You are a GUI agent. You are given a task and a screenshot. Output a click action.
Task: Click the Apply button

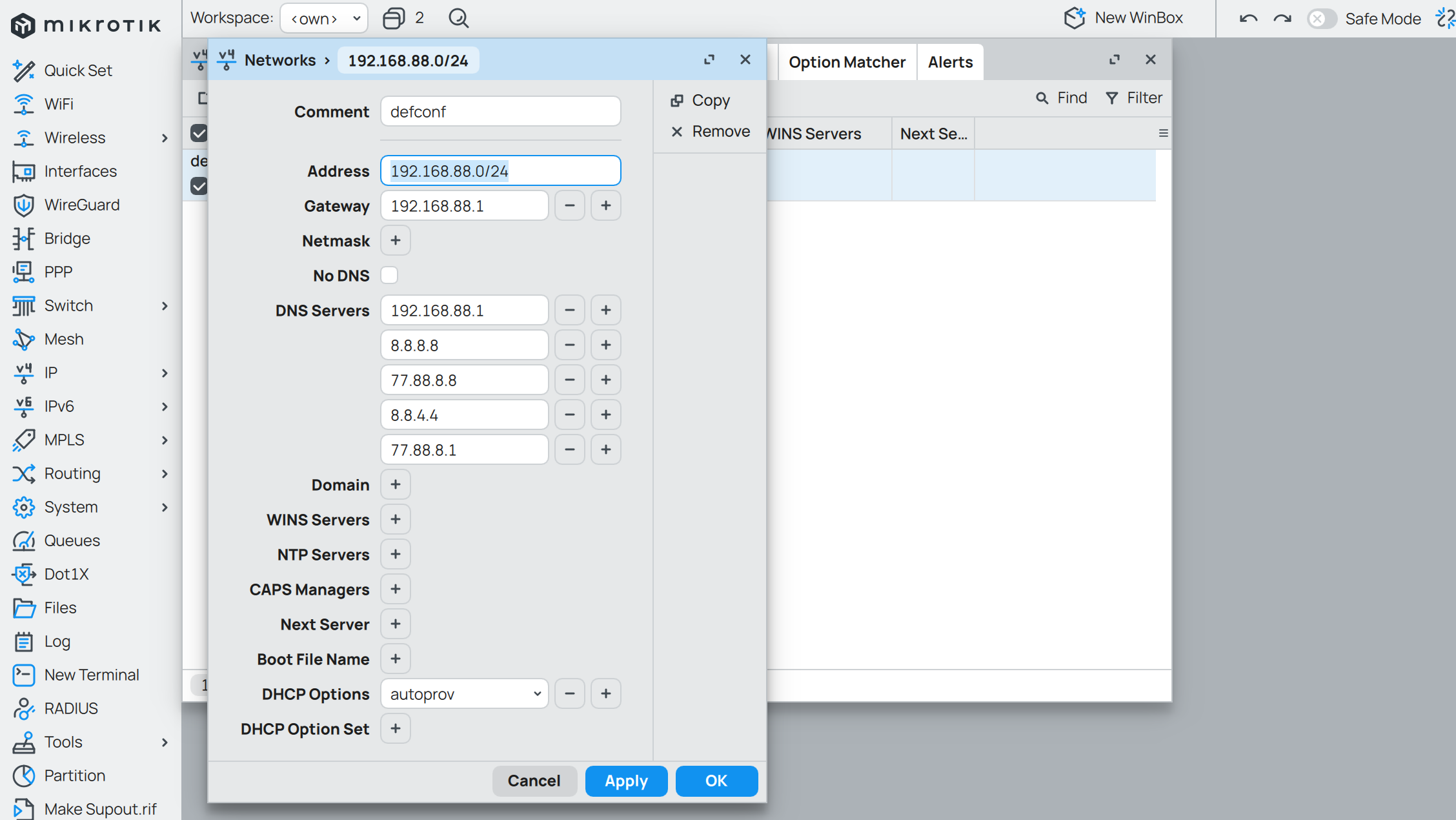tap(625, 781)
